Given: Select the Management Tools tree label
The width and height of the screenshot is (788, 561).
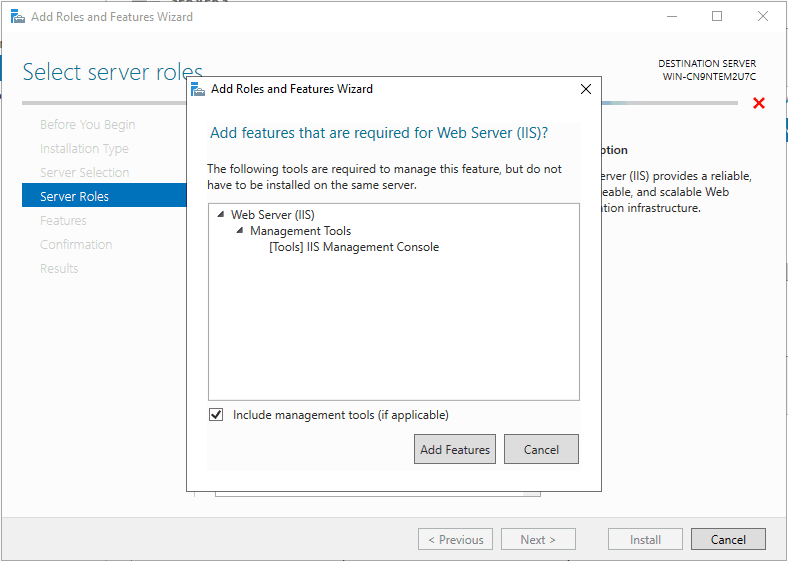Looking at the screenshot, I should coord(300,231).
